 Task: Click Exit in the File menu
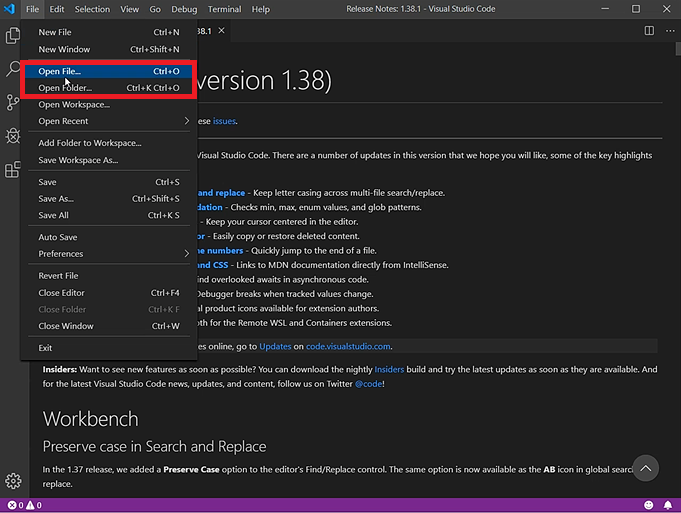109,348
